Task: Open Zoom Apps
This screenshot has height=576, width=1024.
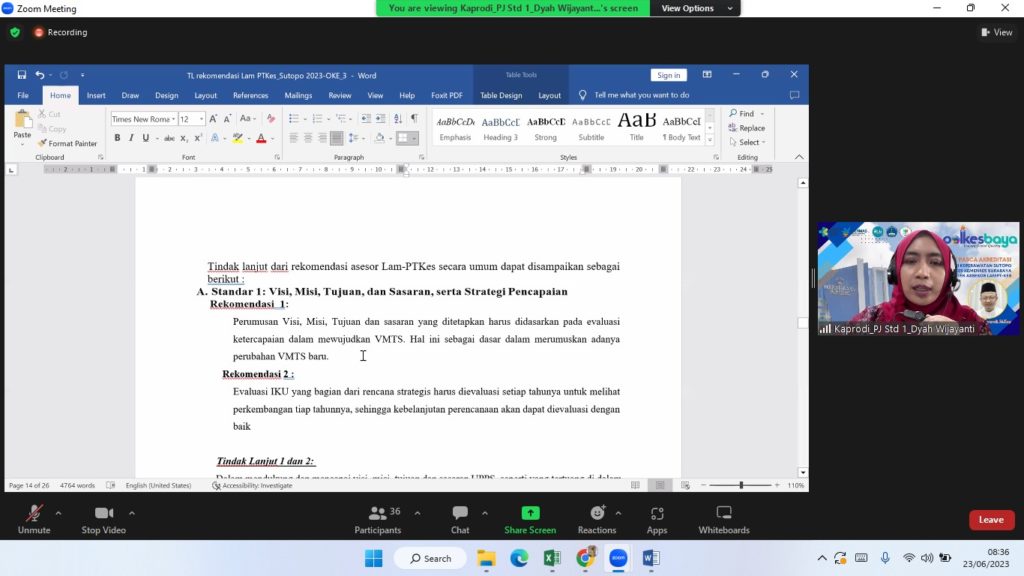Action: (657, 520)
